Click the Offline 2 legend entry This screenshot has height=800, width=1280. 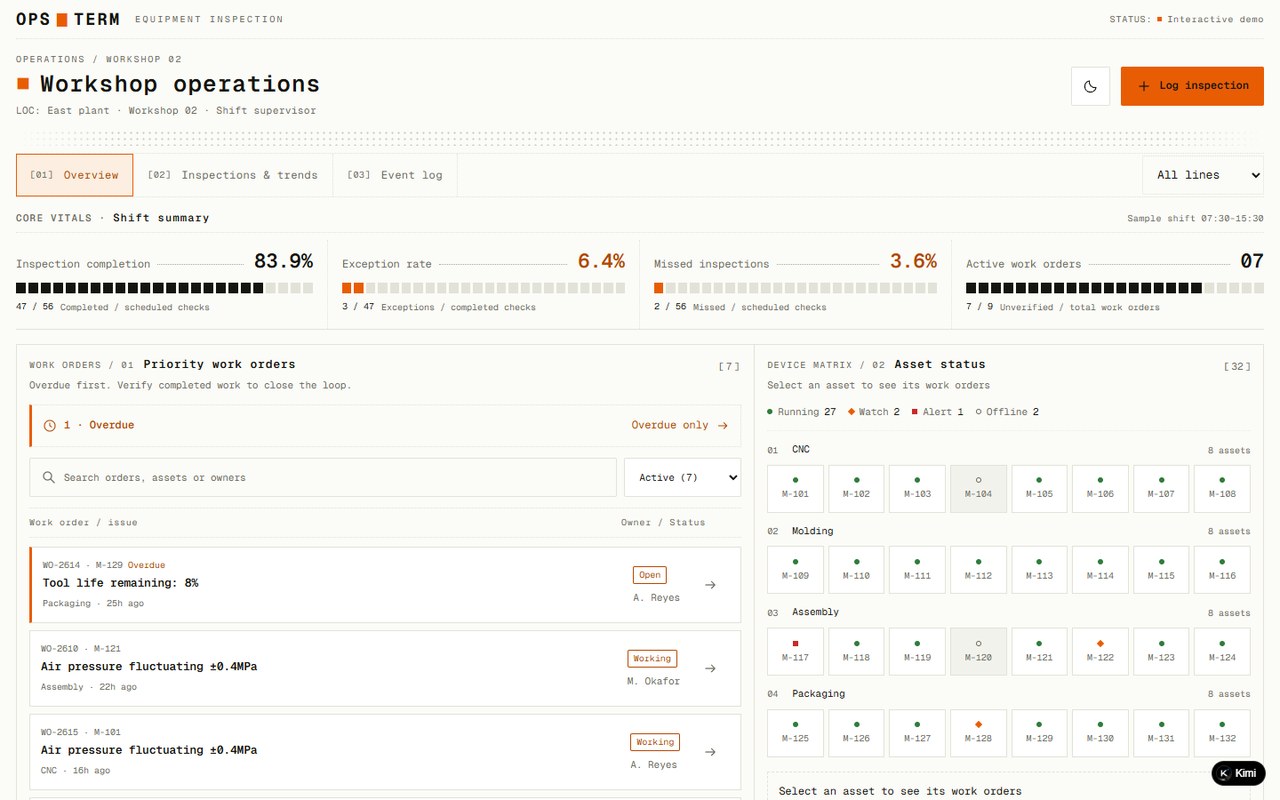[x=1007, y=412]
